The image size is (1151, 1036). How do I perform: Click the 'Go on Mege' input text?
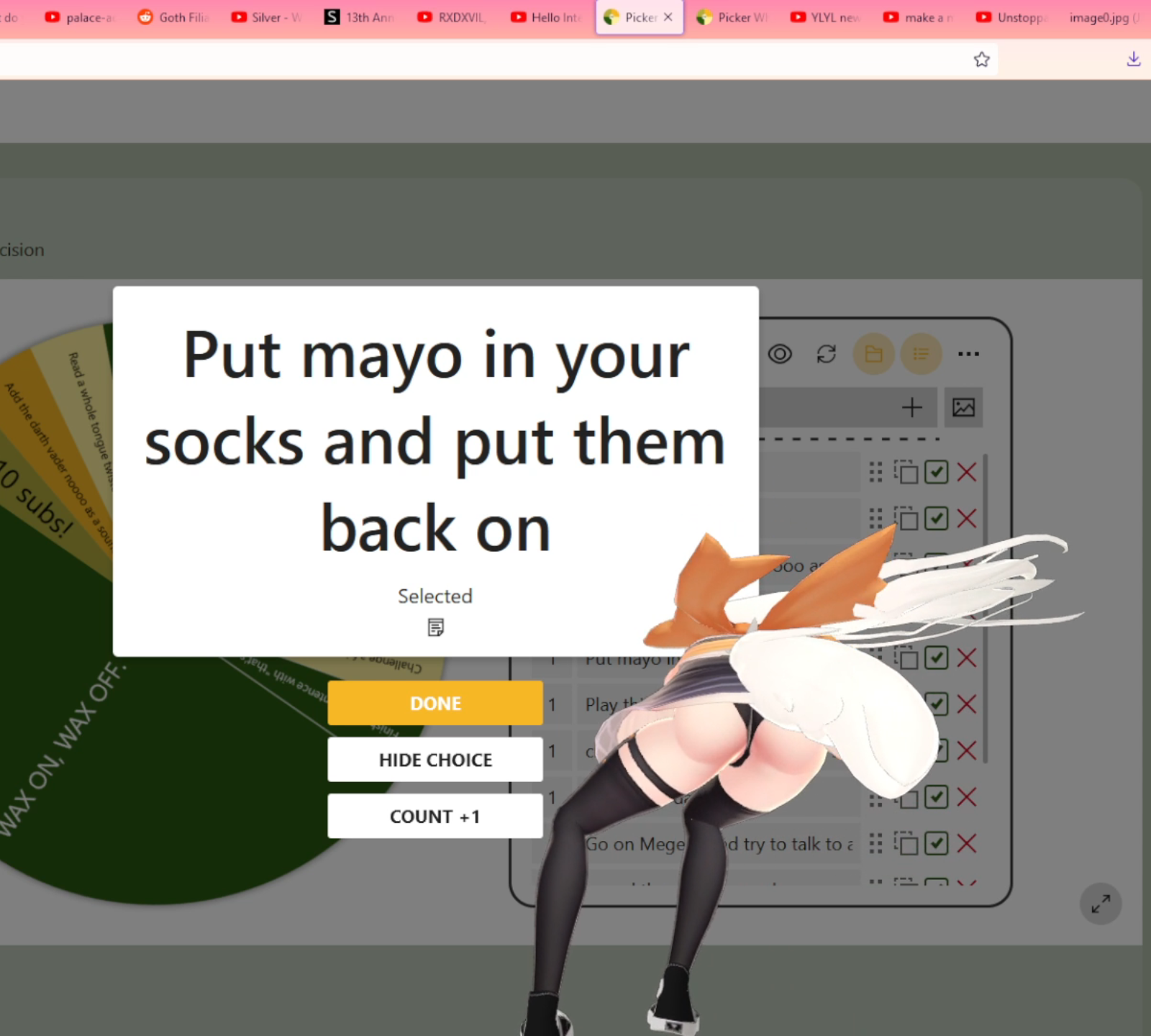pyautogui.click(x=719, y=844)
